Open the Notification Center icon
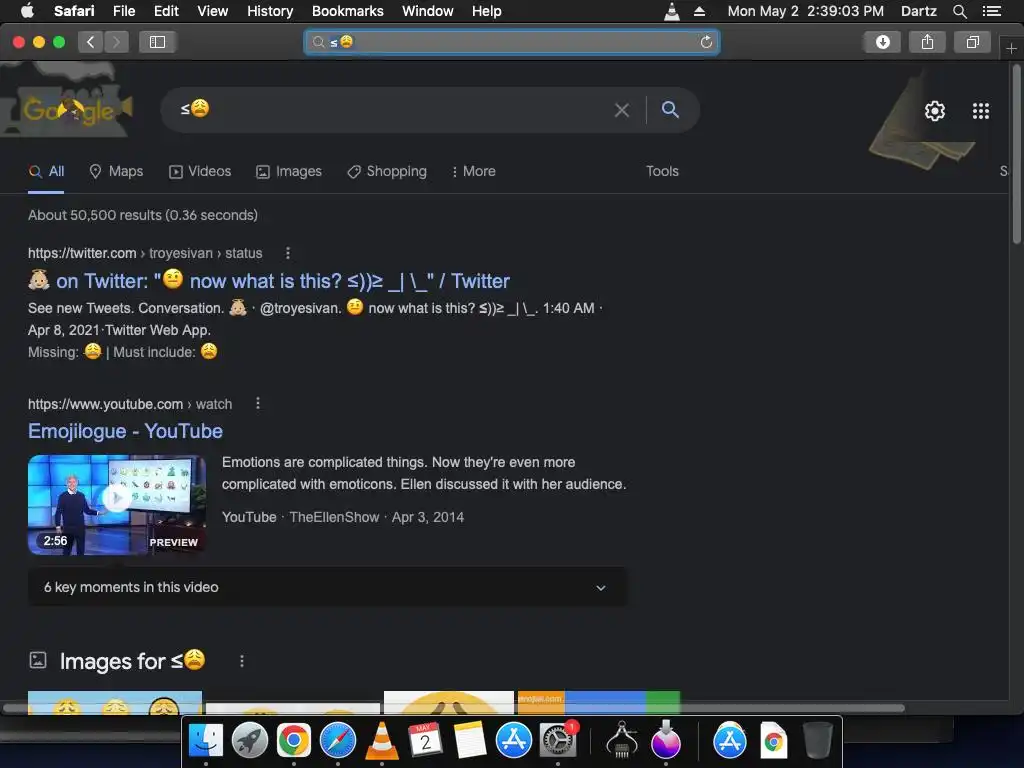Image resolution: width=1024 pixels, height=768 pixels. [991, 11]
